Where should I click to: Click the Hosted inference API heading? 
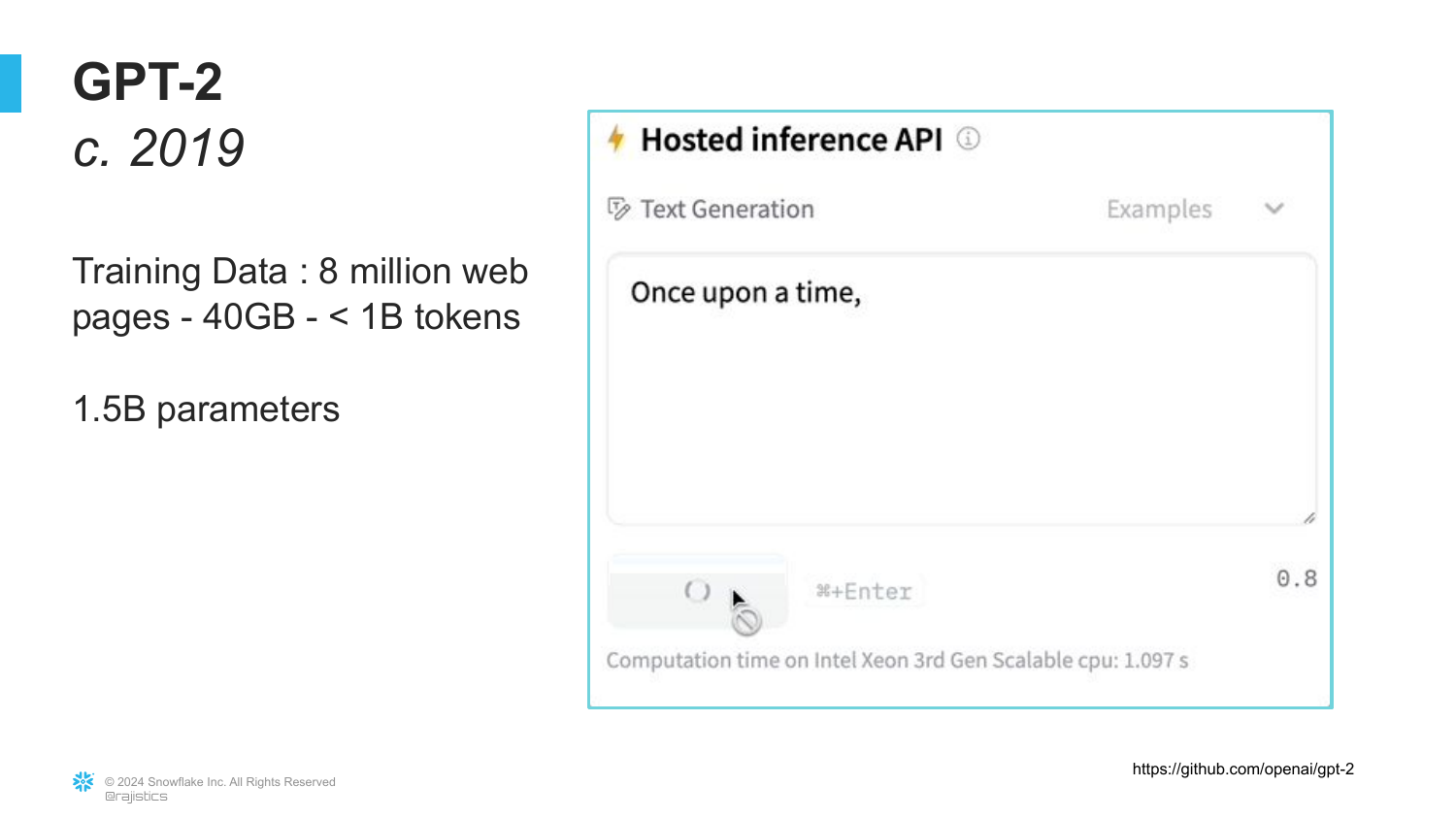click(791, 140)
